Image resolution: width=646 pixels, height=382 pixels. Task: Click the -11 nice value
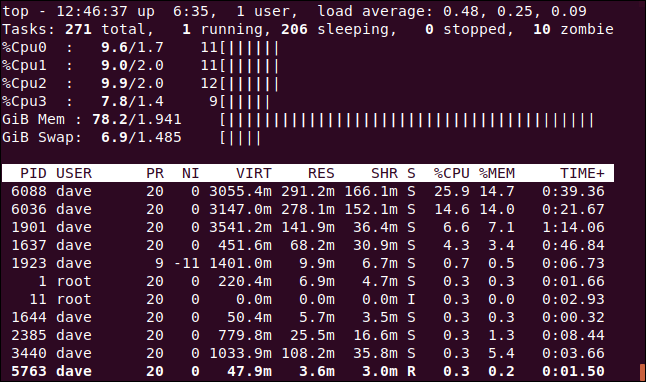(x=187, y=263)
